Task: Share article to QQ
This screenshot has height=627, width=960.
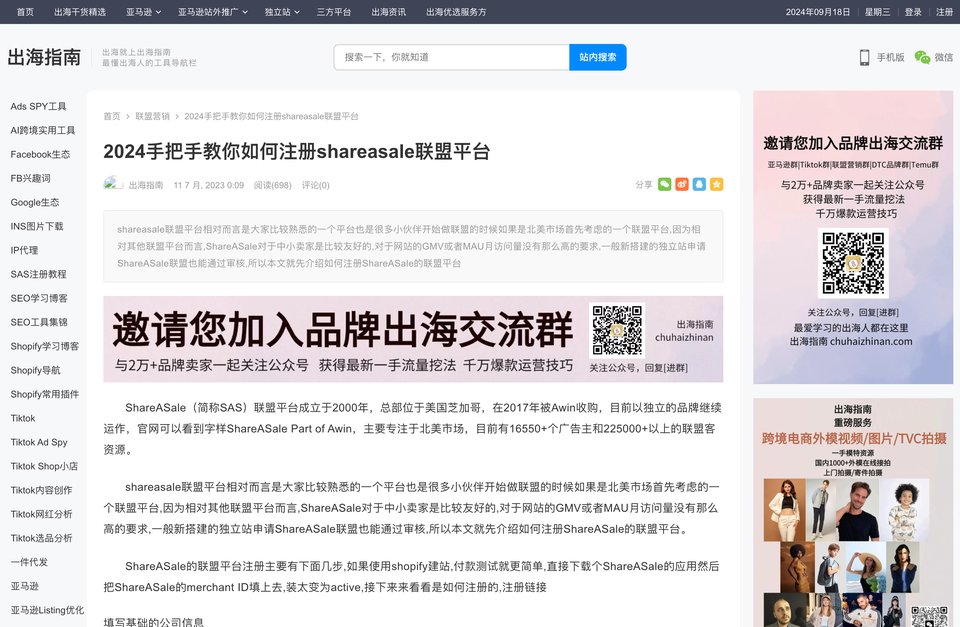Action: [x=699, y=184]
